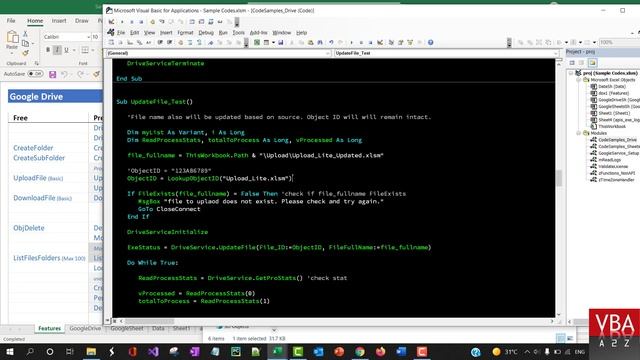This screenshot has height=360, width=640.
Task: Open the PowerPoint taskbar icon
Action: [339, 351]
